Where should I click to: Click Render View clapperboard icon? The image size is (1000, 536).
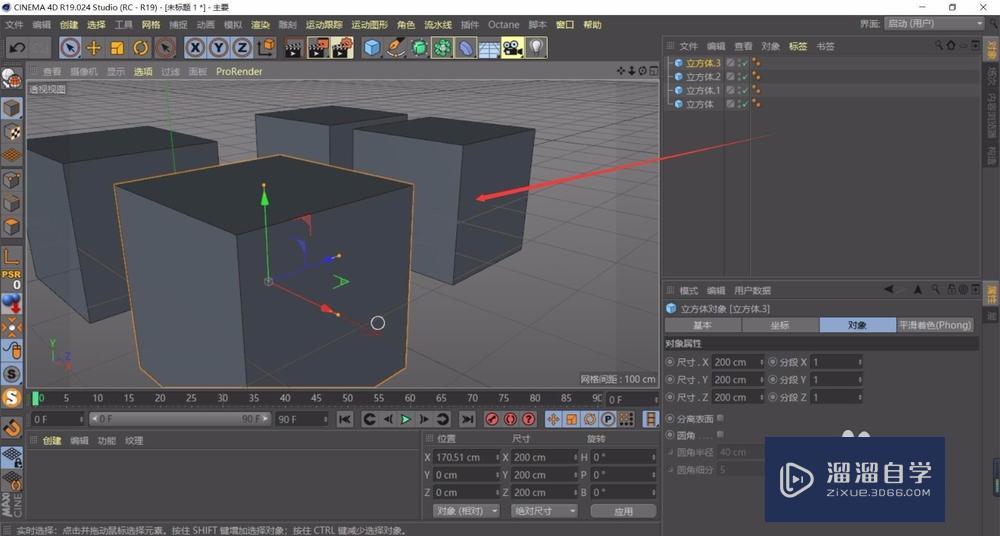(x=293, y=48)
